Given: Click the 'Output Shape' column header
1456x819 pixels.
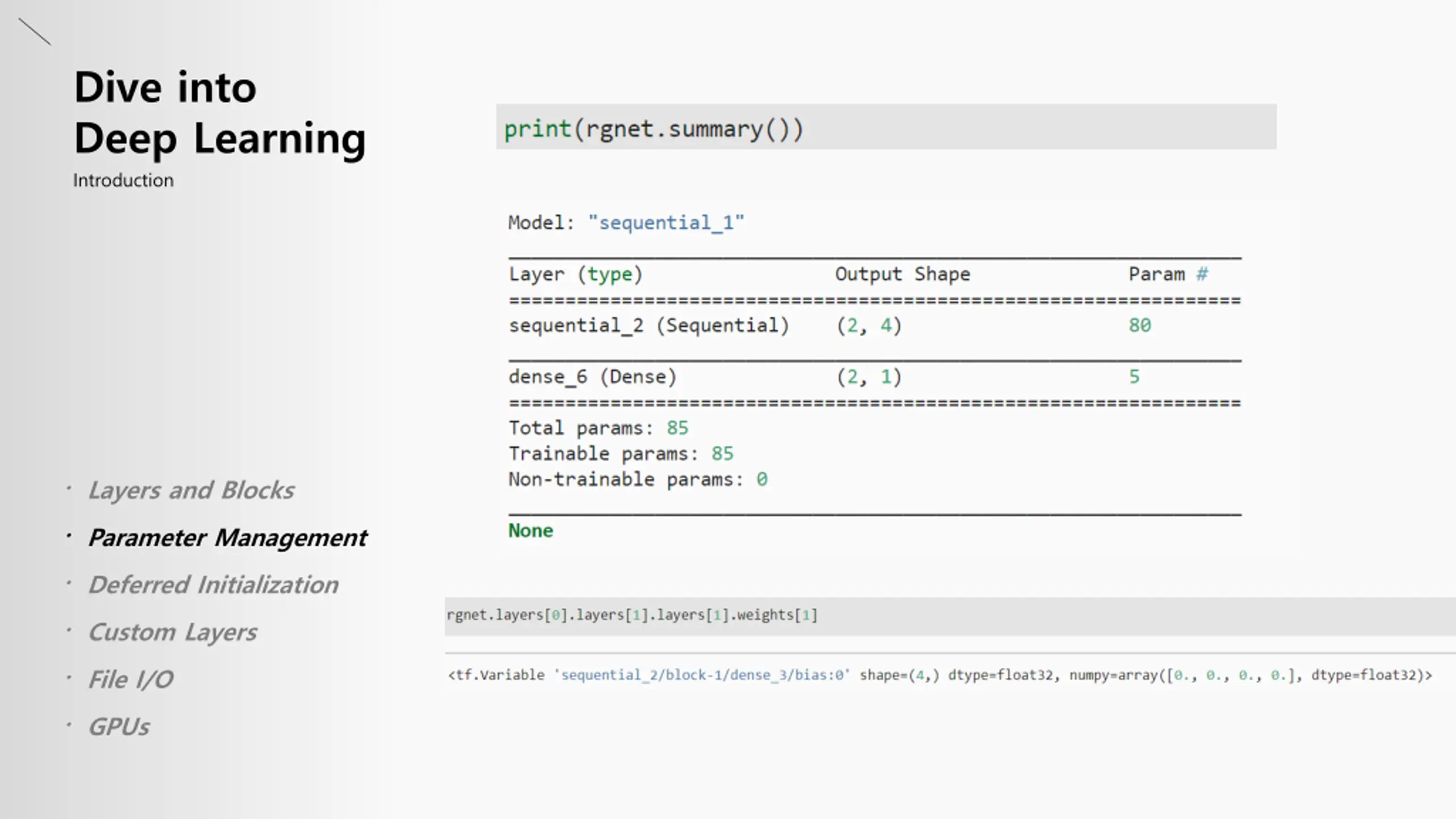Looking at the screenshot, I should click(x=903, y=274).
